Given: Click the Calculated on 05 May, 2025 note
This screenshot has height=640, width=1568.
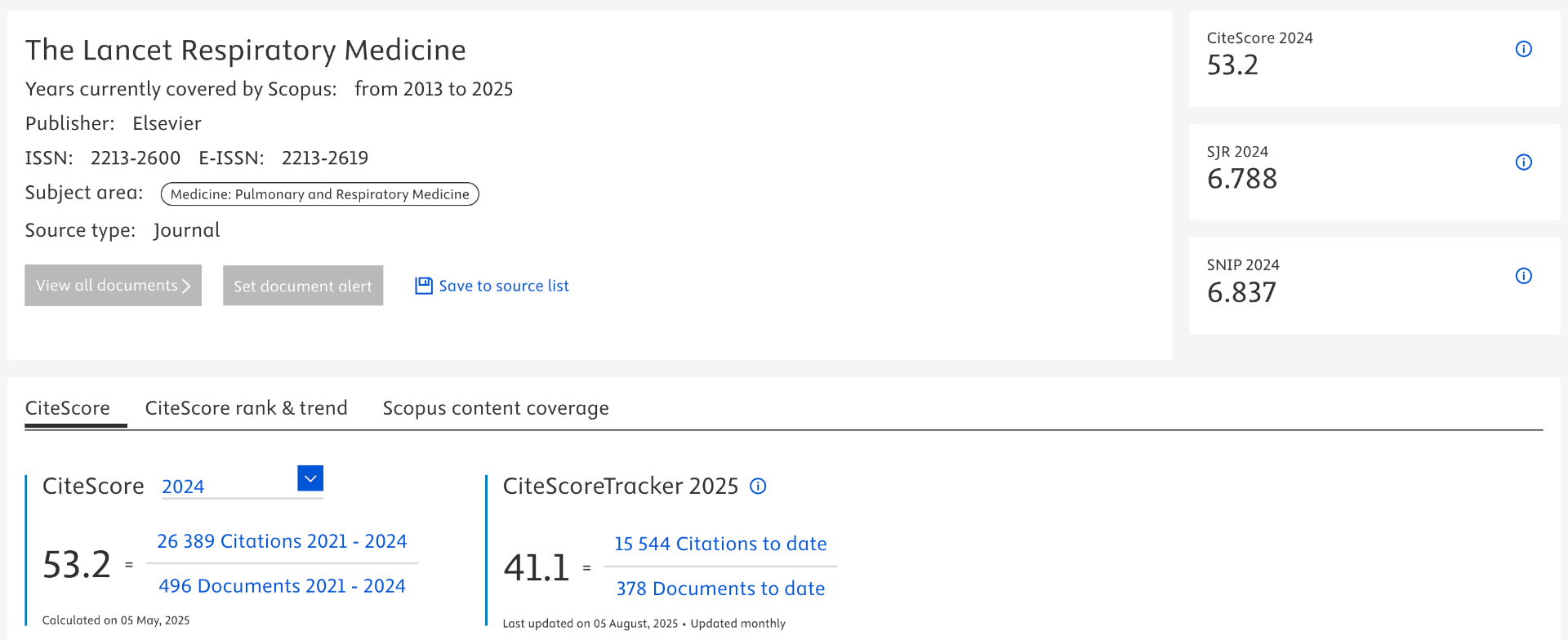Looking at the screenshot, I should coord(116,620).
